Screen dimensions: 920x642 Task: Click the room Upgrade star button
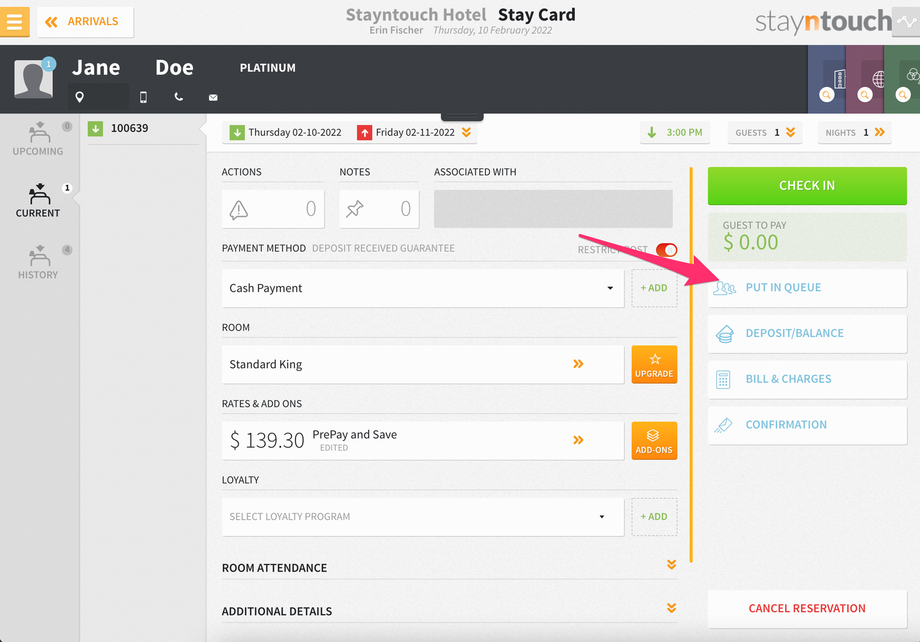(x=654, y=364)
